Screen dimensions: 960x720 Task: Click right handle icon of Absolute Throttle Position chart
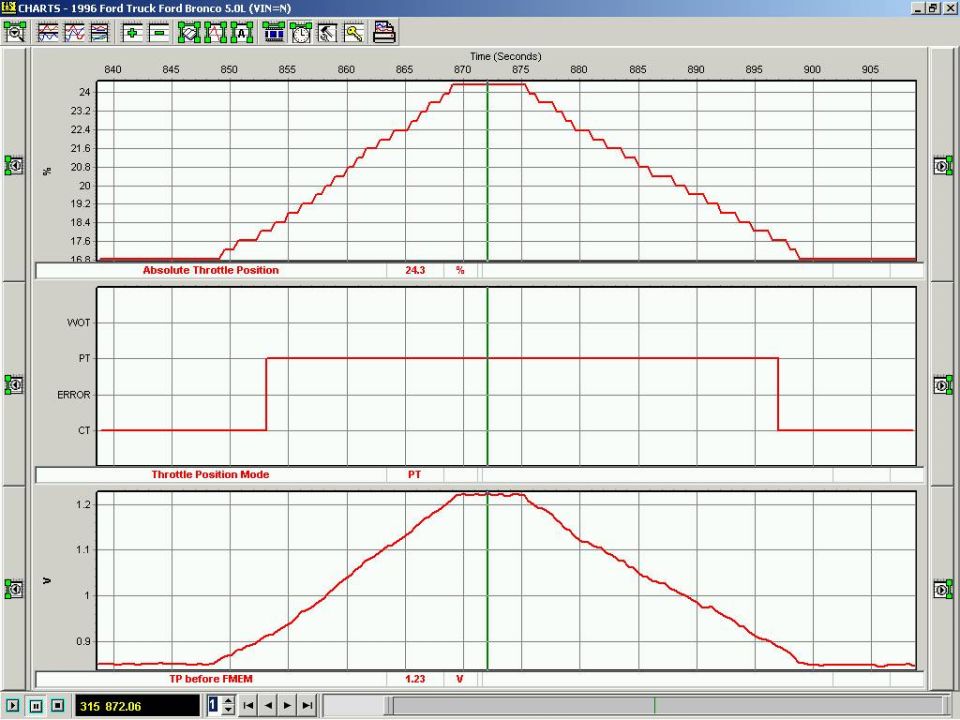click(x=943, y=165)
